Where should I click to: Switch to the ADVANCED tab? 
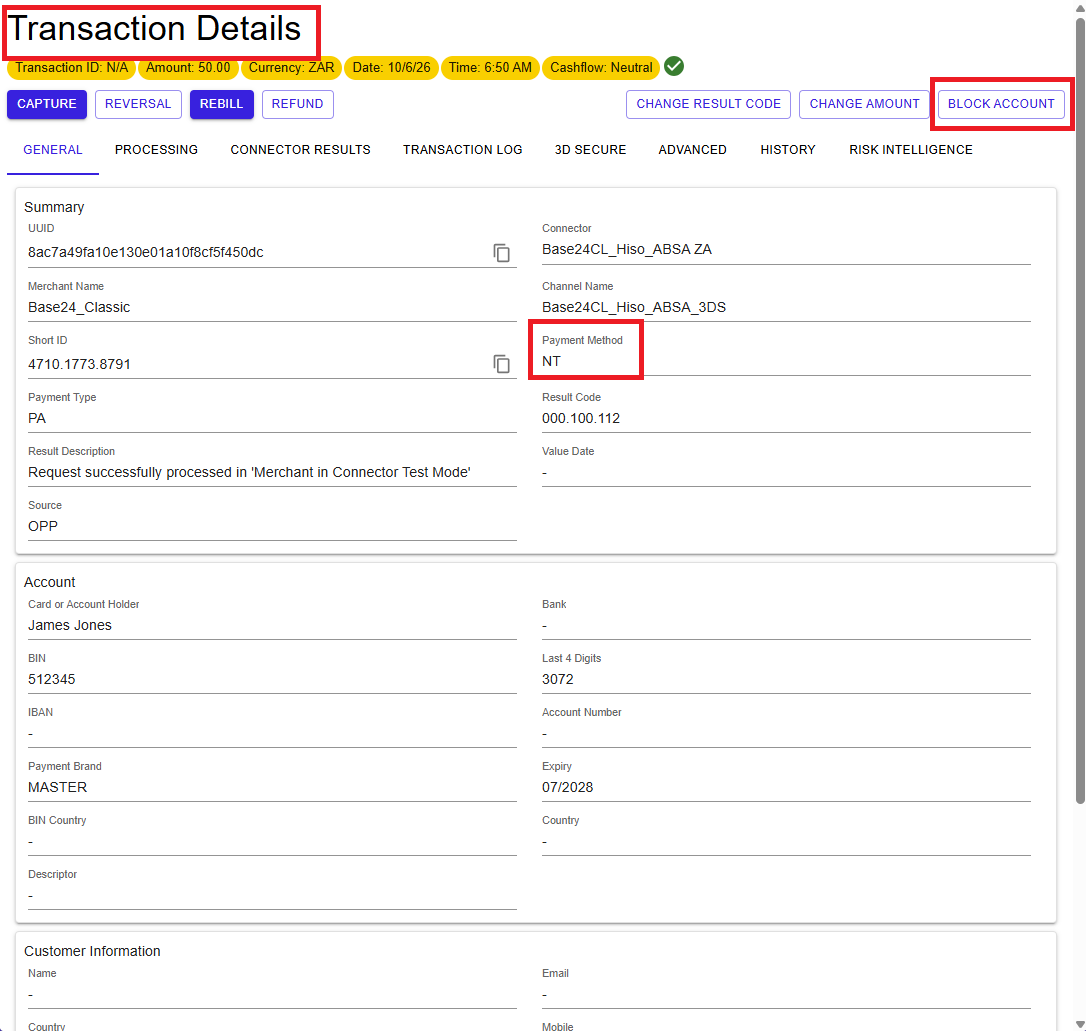pyautogui.click(x=693, y=150)
